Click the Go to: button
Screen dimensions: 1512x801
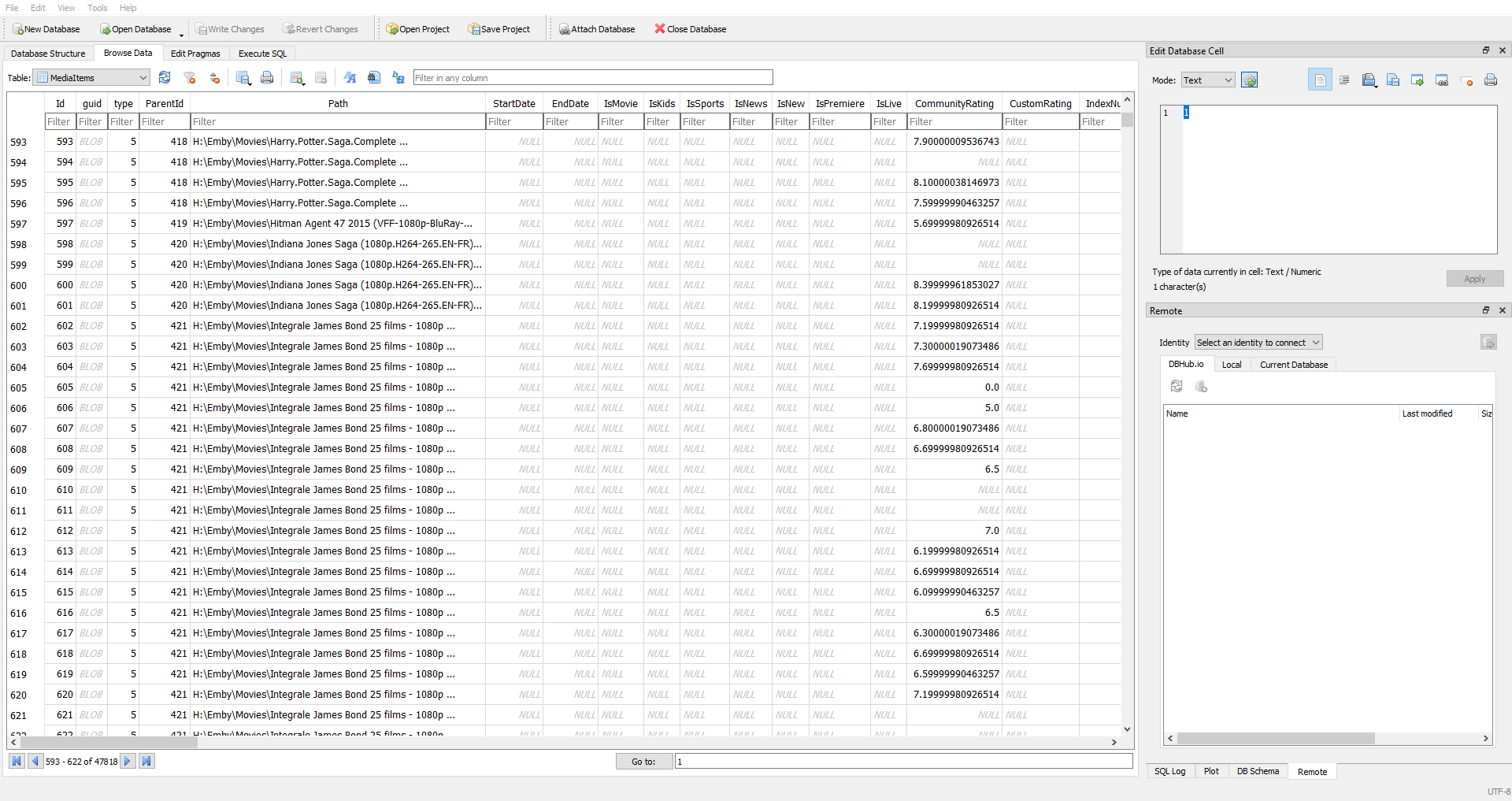pos(643,762)
